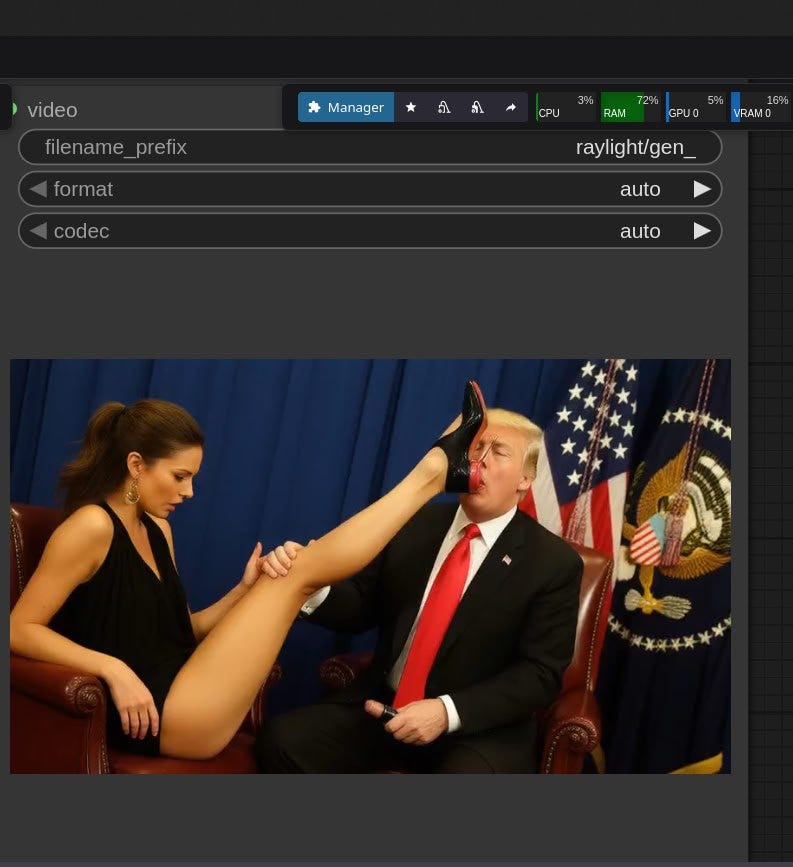This screenshot has width=793, height=867.
Task: Click the VRAM 0 usage monitor
Action: click(x=761, y=107)
